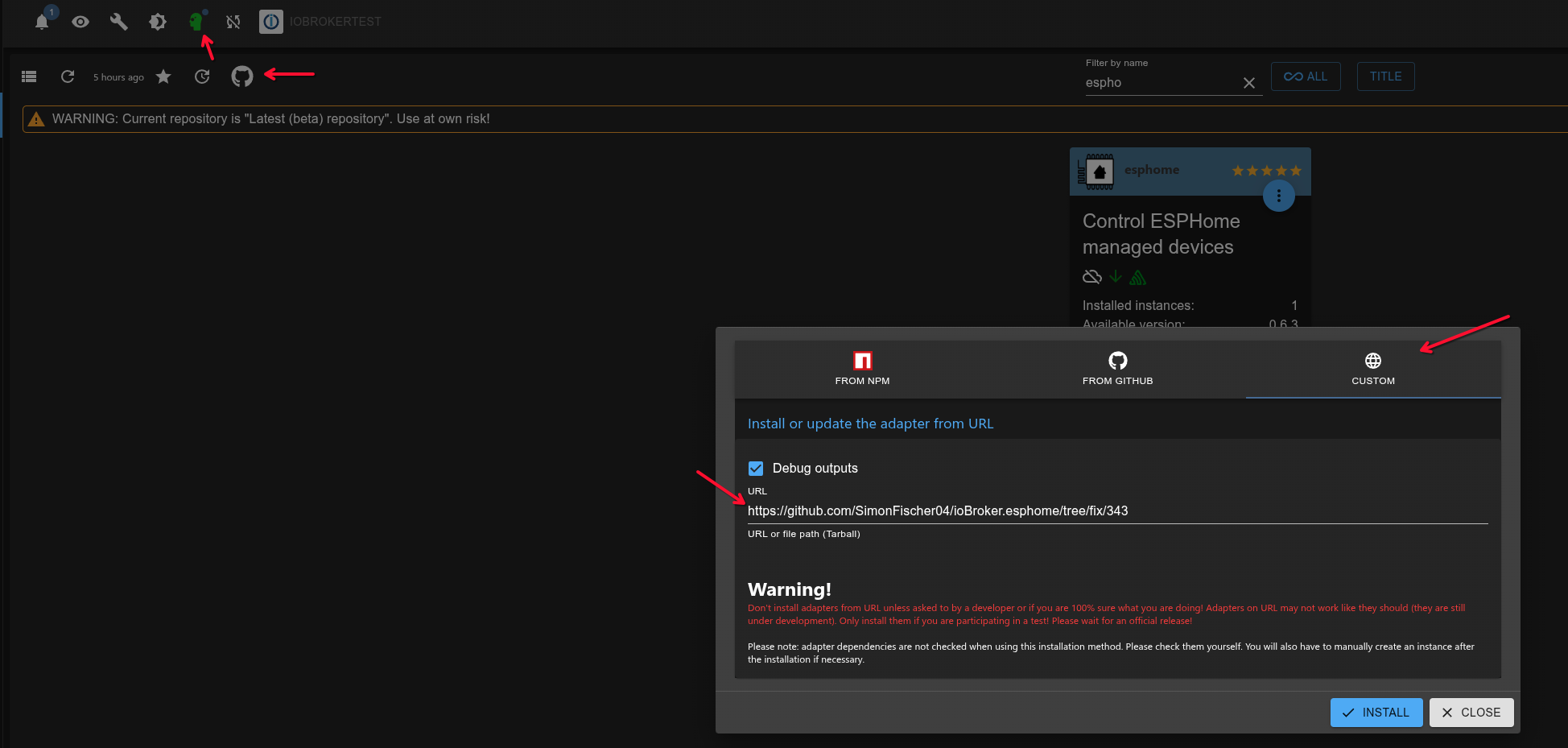The height and width of the screenshot is (748, 1568).
Task: Clear the adapter name filter
Action: (x=1249, y=83)
